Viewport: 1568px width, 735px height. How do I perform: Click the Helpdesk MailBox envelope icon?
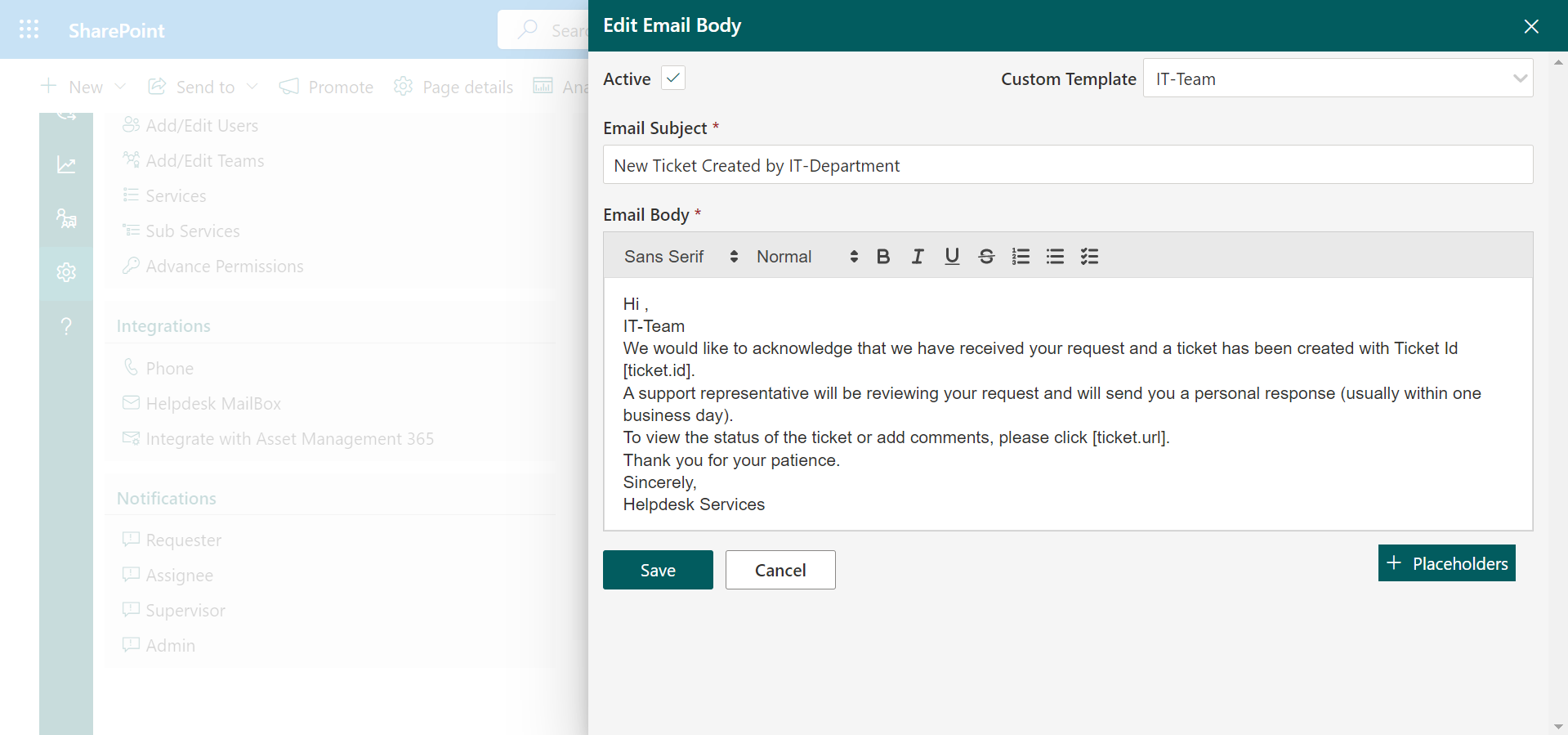(131, 402)
